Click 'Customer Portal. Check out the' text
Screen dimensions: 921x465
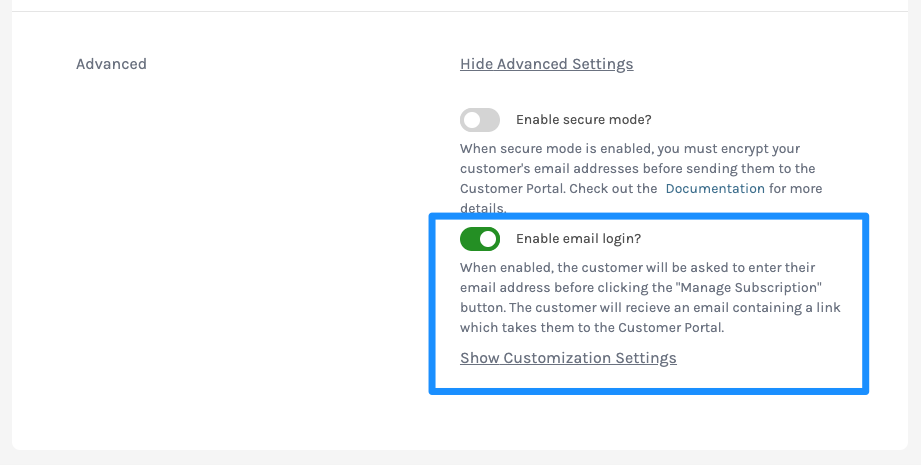pyautogui.click(x=559, y=188)
